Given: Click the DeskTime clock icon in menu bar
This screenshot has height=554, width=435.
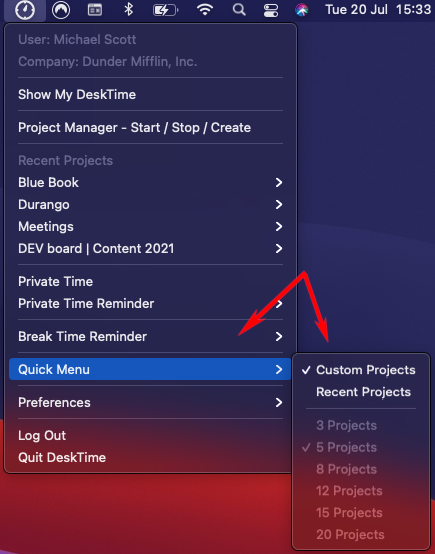Looking at the screenshot, I should coord(25,10).
